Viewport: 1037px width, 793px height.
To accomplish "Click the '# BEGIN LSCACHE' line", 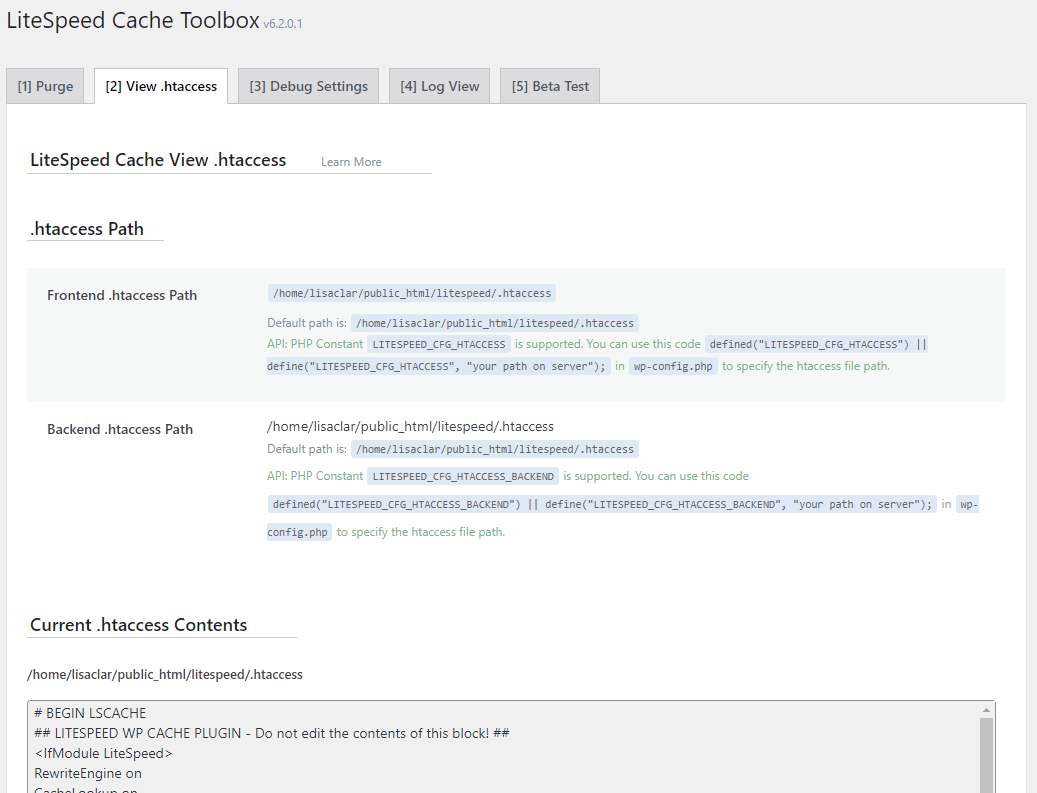I will coord(90,713).
